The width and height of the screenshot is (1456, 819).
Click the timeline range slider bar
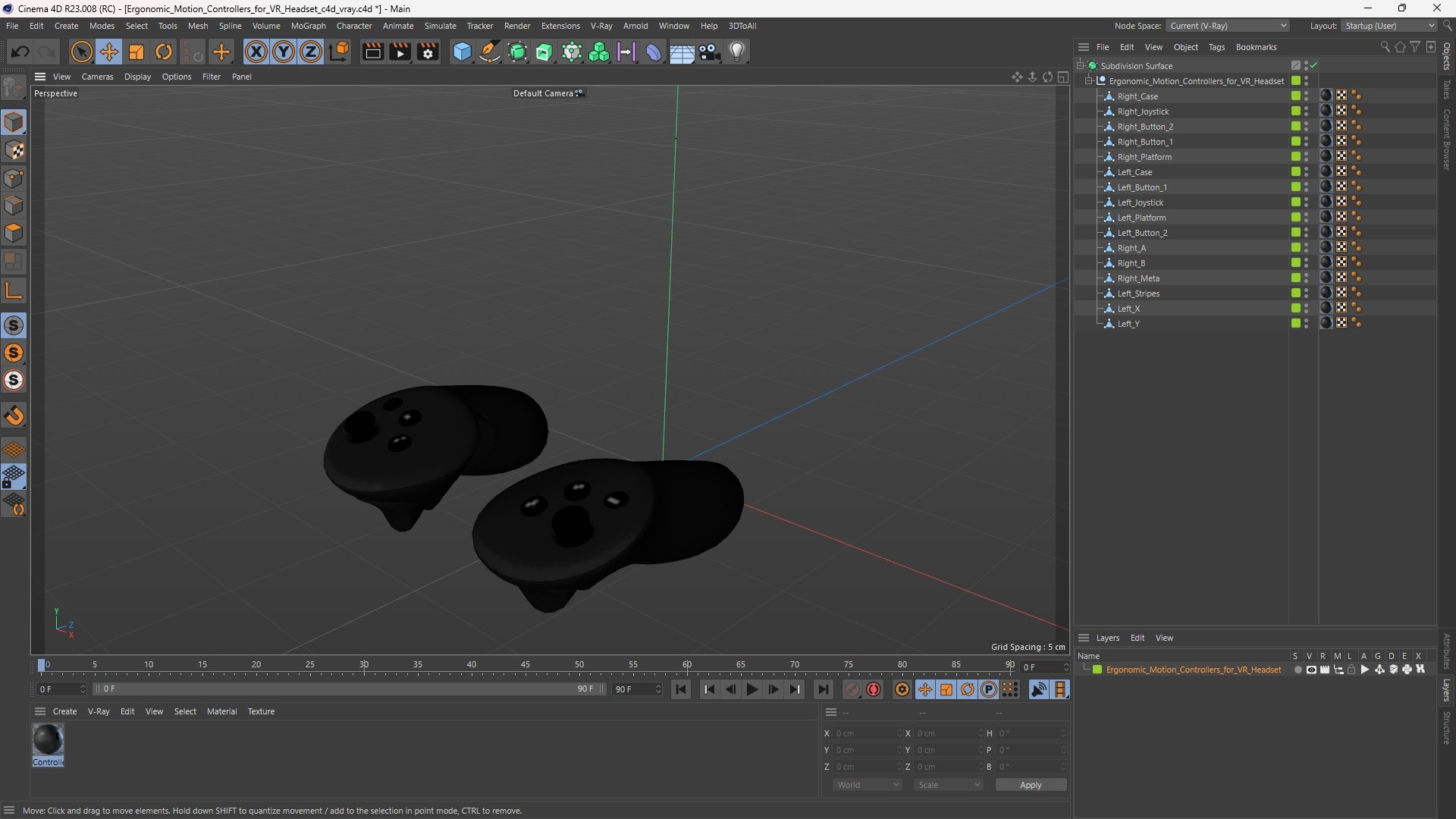pyautogui.click(x=349, y=689)
